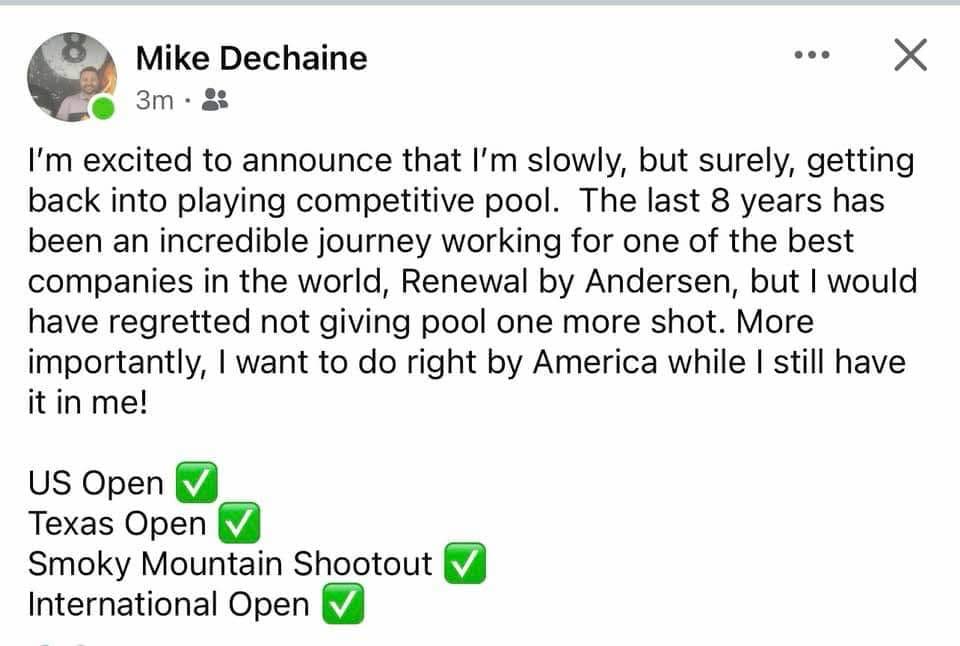
Task: Click the green checkmark beside US Open
Action: pyautogui.click(x=194, y=484)
